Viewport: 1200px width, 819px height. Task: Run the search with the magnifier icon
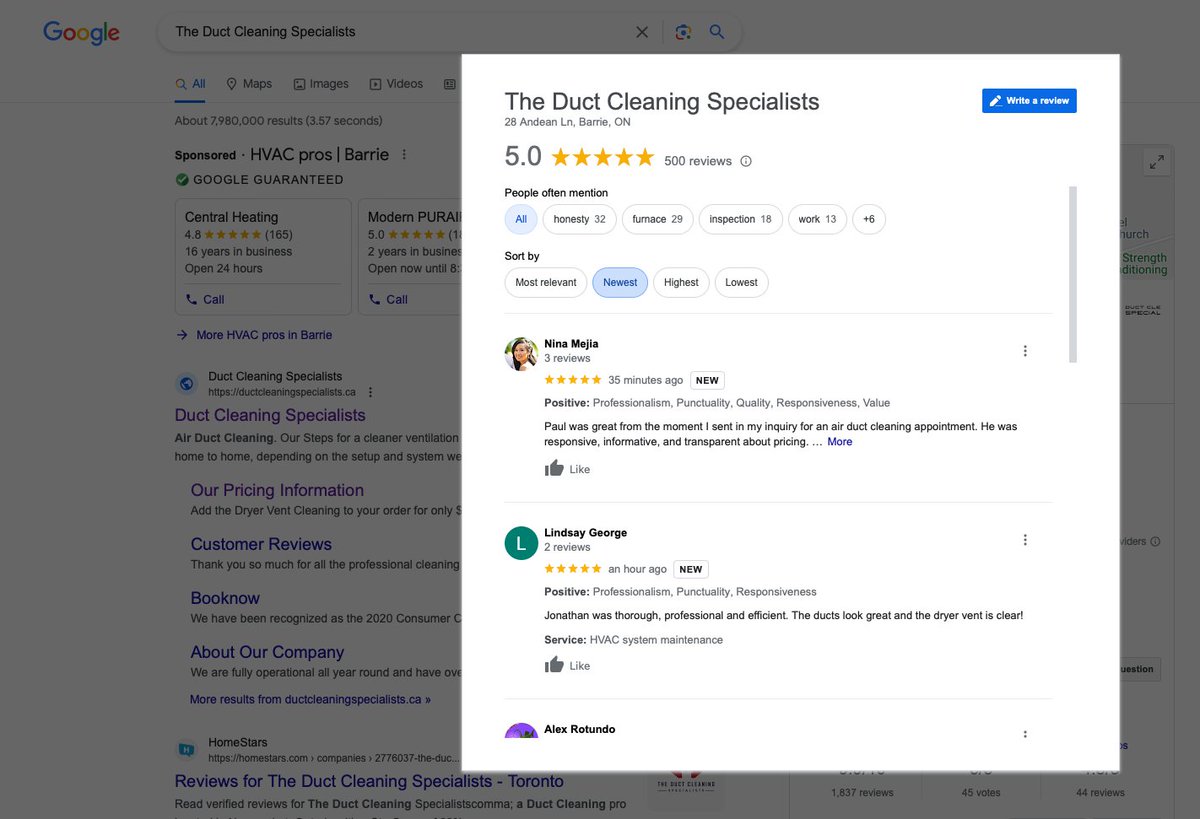717,32
